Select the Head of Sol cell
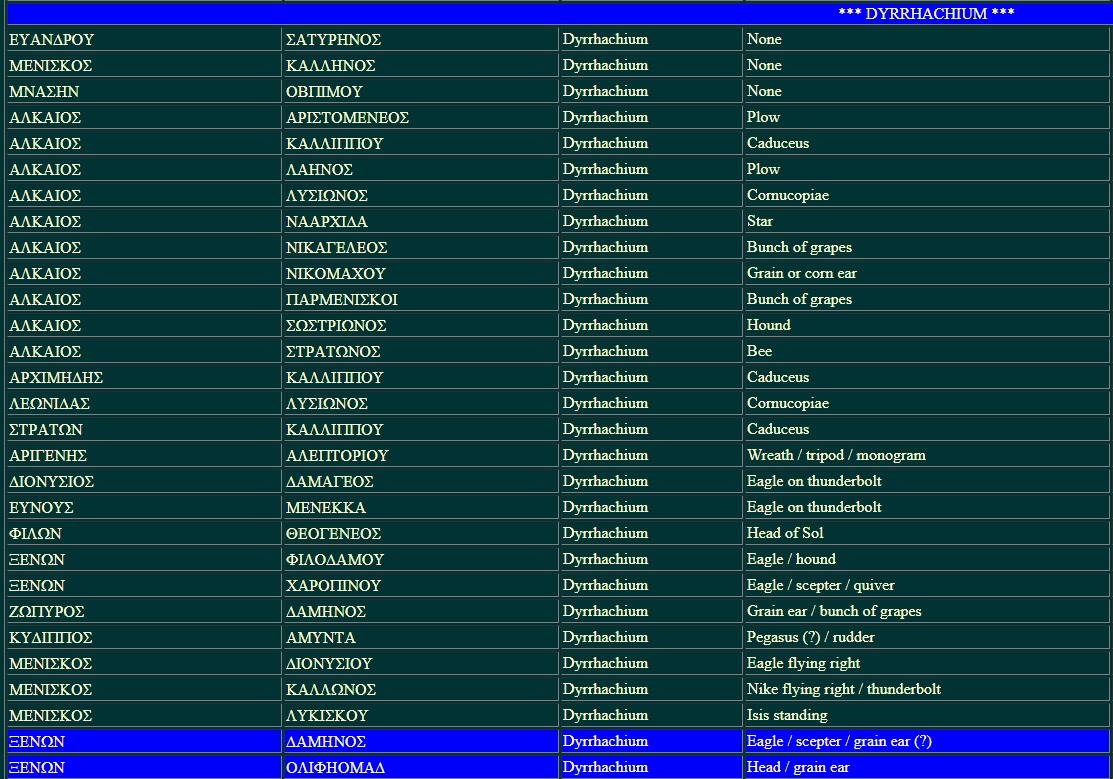The image size is (1113, 779). click(785, 533)
